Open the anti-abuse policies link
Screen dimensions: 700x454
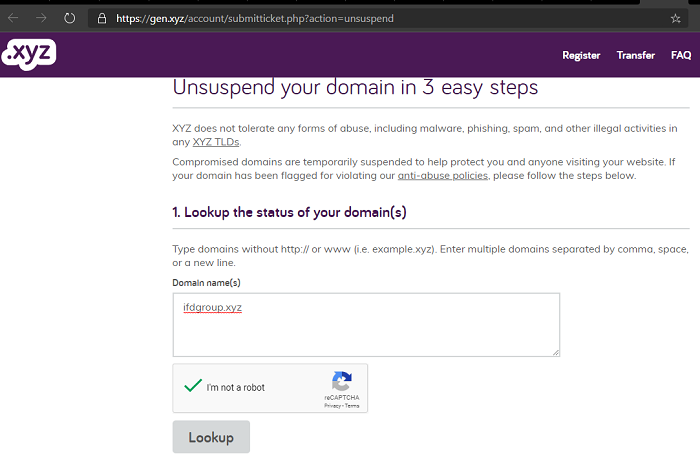[442, 175]
